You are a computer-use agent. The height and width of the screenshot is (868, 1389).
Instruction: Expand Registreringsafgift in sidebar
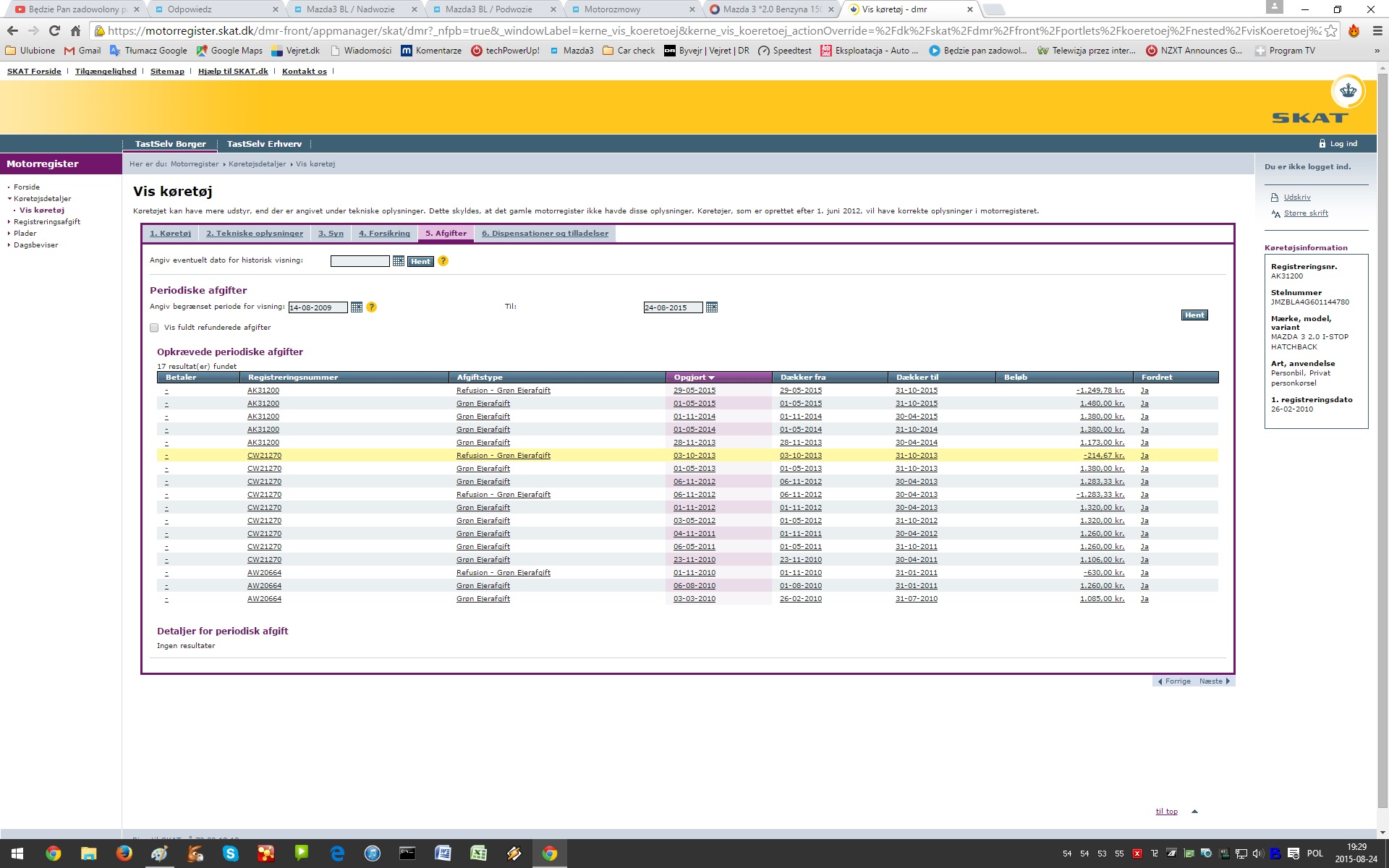click(x=46, y=222)
